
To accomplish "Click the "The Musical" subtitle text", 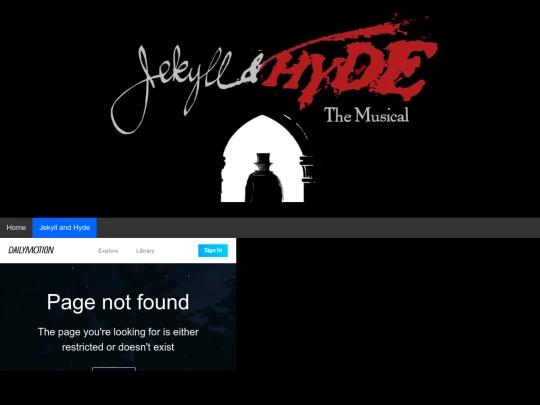I will [x=366, y=115].
